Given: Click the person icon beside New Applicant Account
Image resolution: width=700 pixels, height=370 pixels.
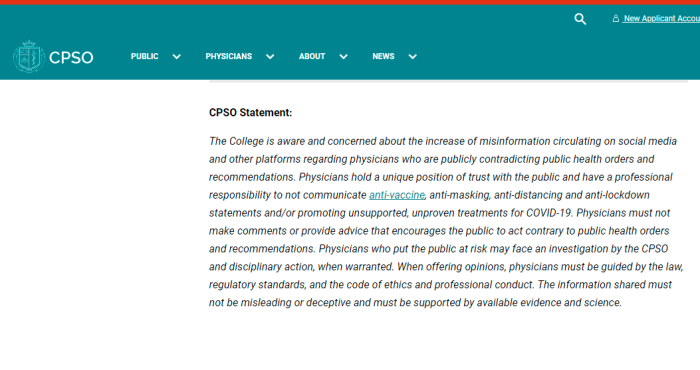Looking at the screenshot, I should 616,18.
